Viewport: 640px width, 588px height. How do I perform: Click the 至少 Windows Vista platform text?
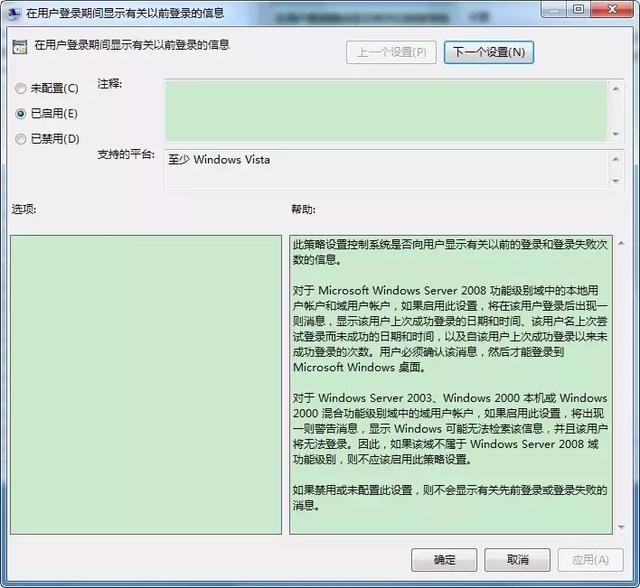point(232,160)
